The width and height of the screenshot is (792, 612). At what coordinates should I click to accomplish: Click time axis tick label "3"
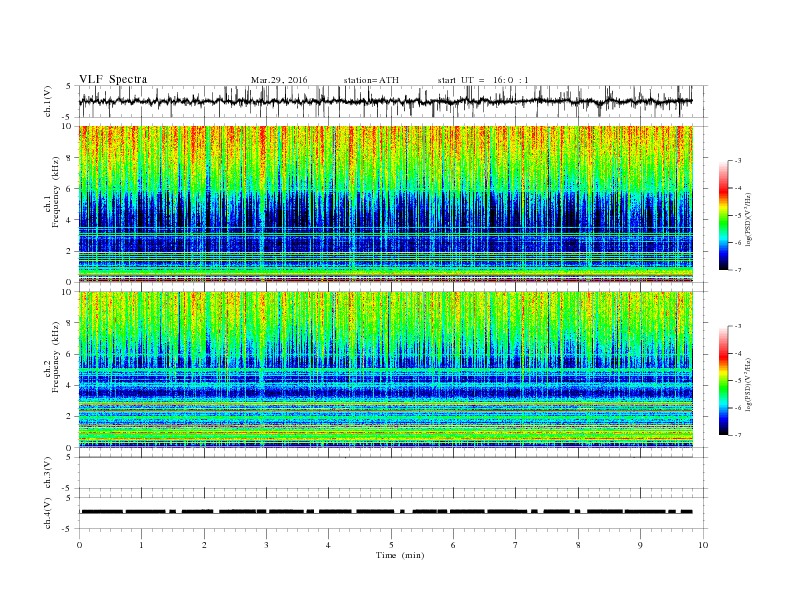pyautogui.click(x=266, y=545)
